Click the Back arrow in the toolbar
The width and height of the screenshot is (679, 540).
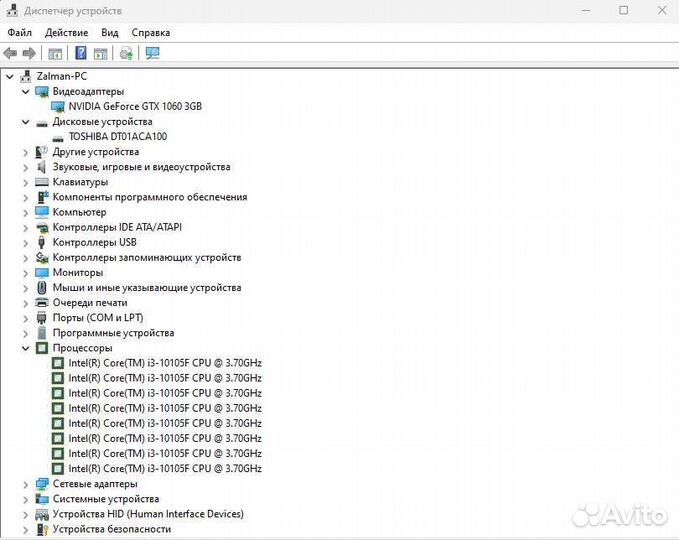coord(11,53)
